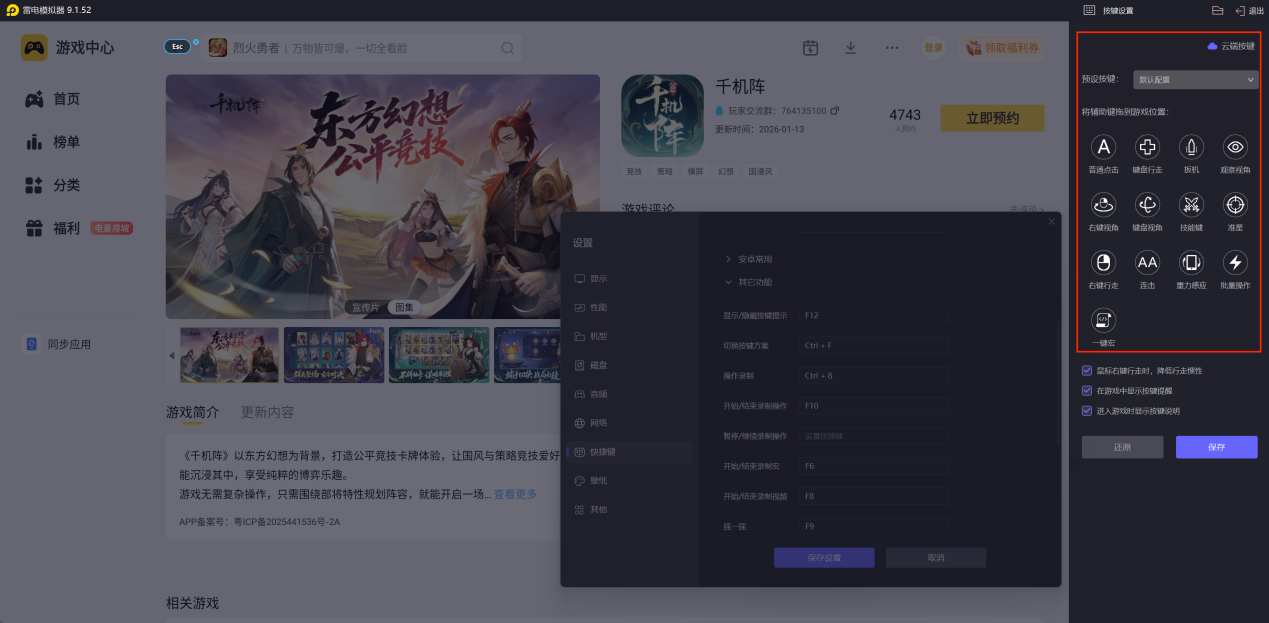This screenshot has width=1269, height=623.
Task: Open the three-dot more menu in Game Center
Action: pyautogui.click(x=892, y=48)
